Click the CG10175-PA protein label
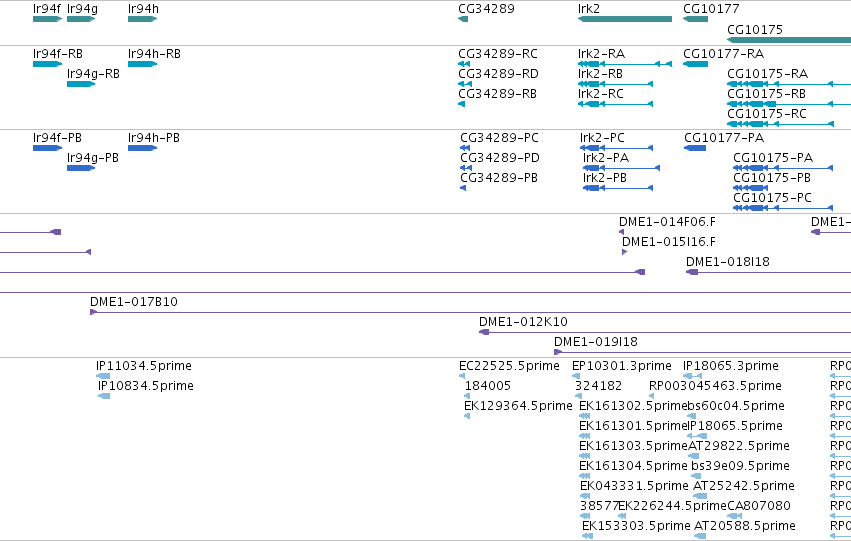Viewport: 851px width, 541px height. [x=773, y=158]
